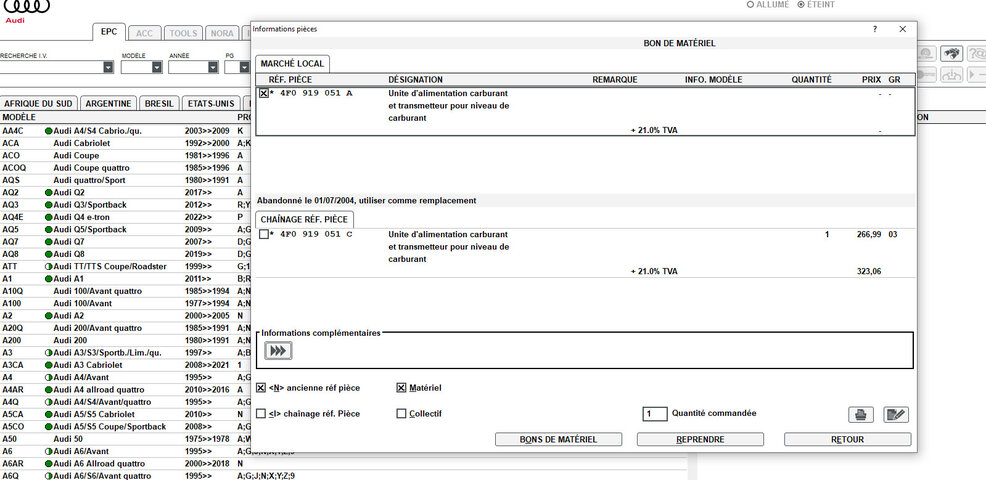
Task: Select the Audi Q5/Sportback row
Action: pyautogui.click(x=126, y=230)
